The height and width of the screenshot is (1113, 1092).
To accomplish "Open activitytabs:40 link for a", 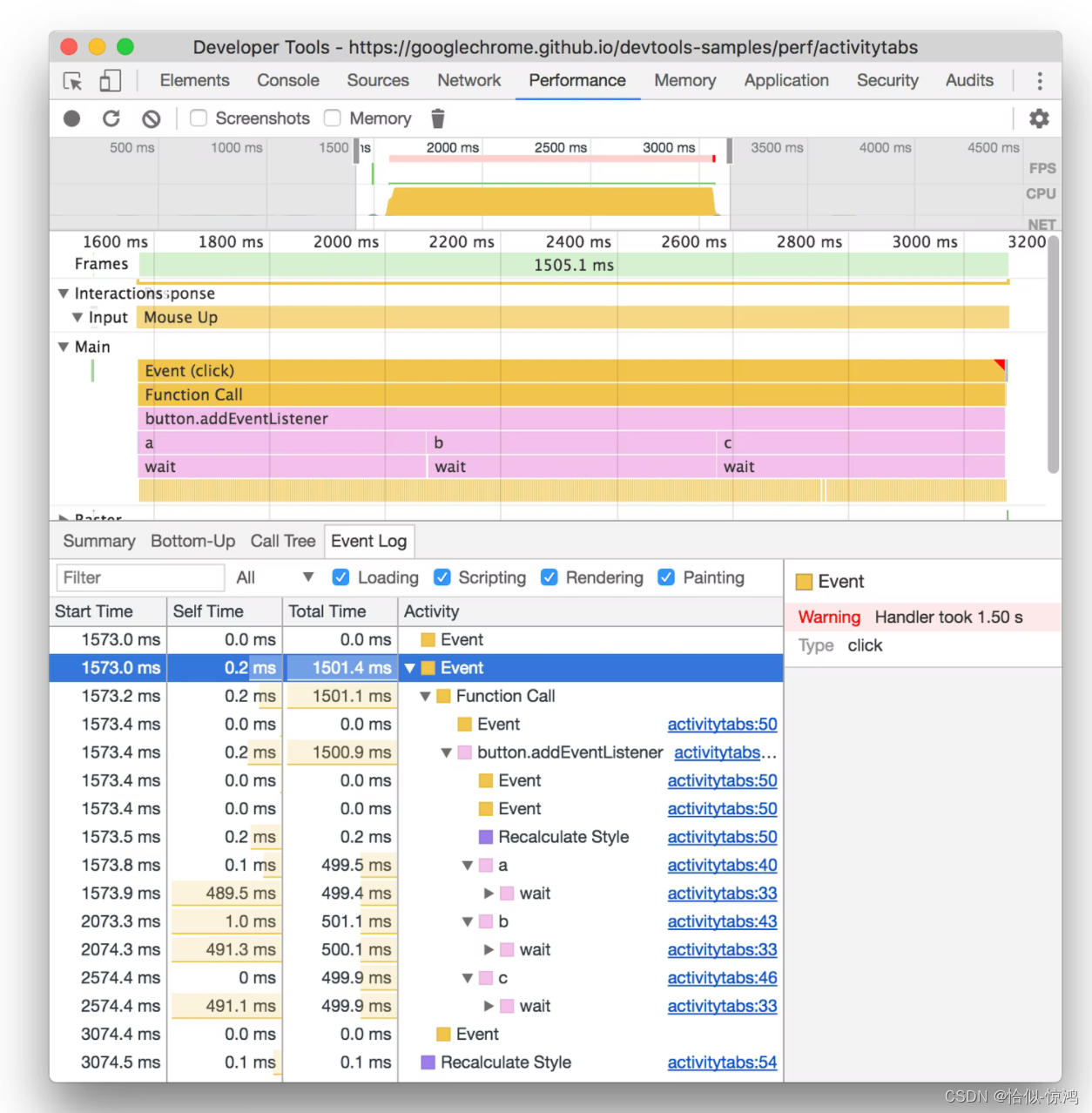I will coord(723,866).
